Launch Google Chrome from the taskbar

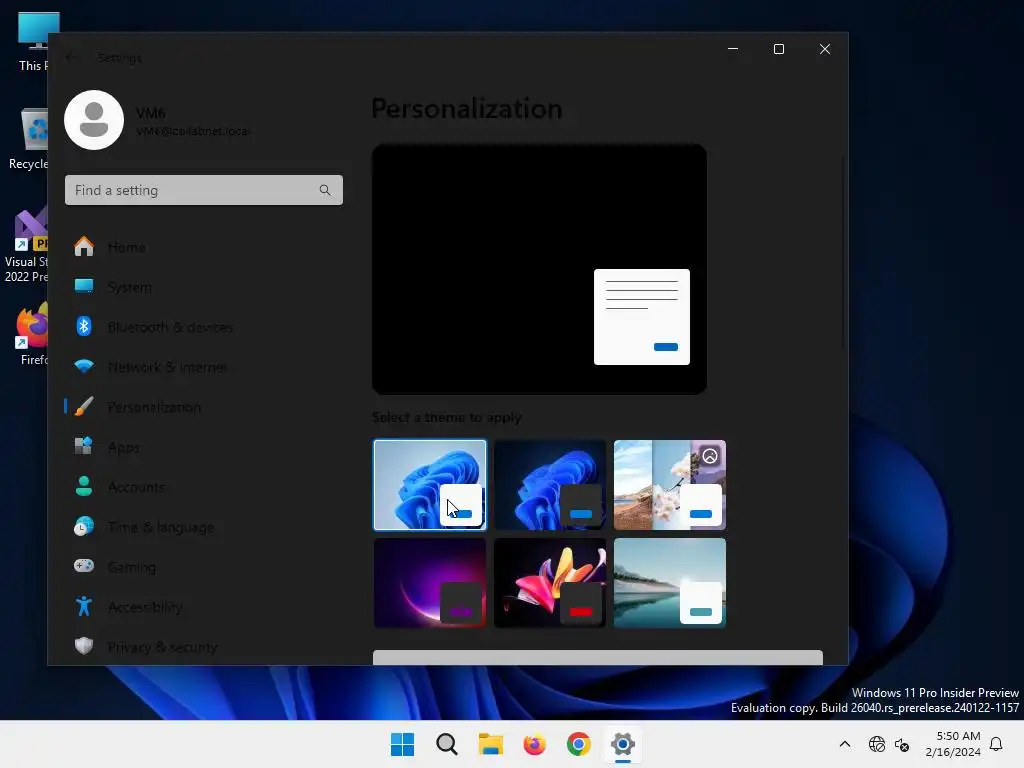579,744
